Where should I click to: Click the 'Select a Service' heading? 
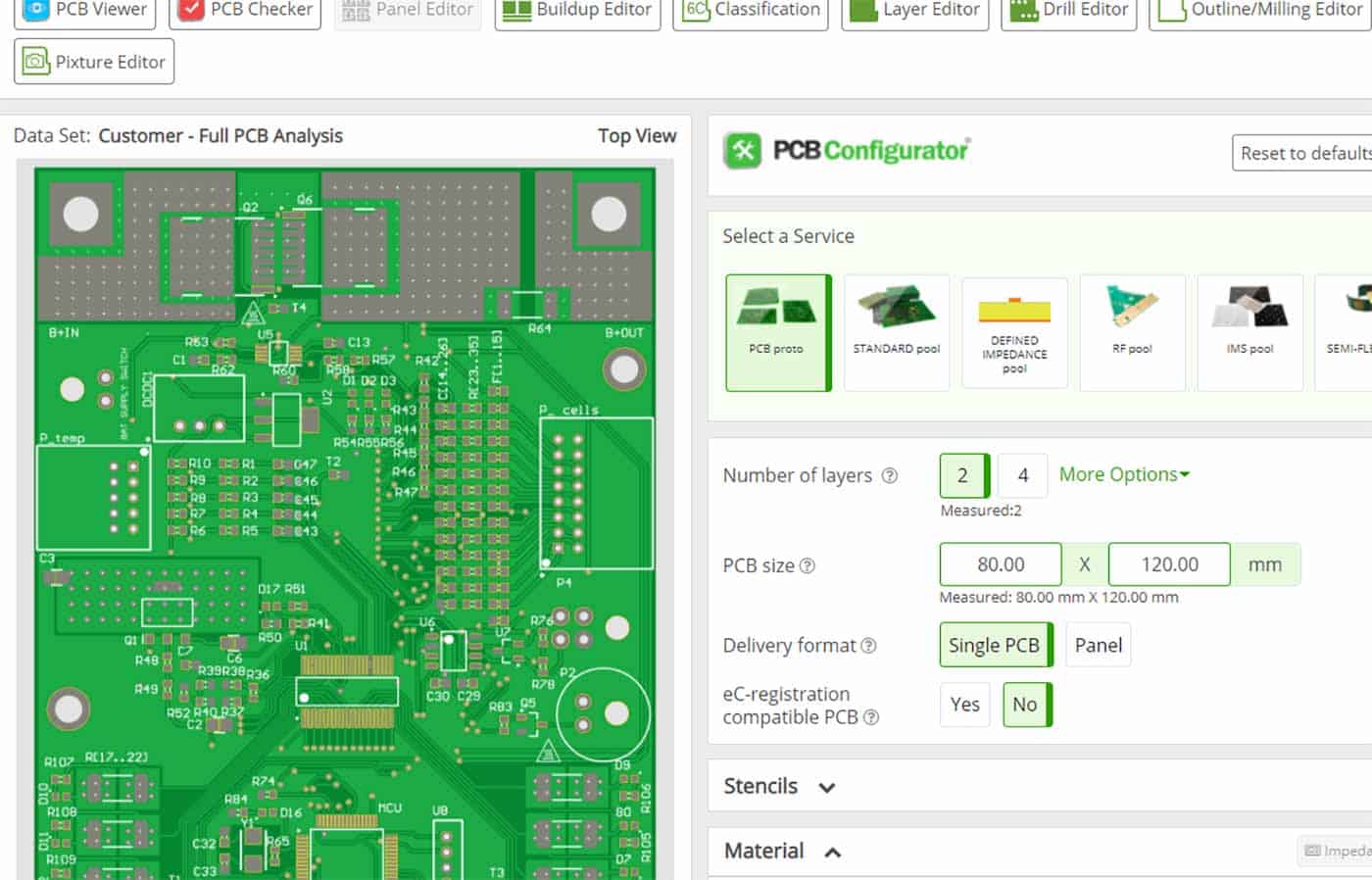788,236
